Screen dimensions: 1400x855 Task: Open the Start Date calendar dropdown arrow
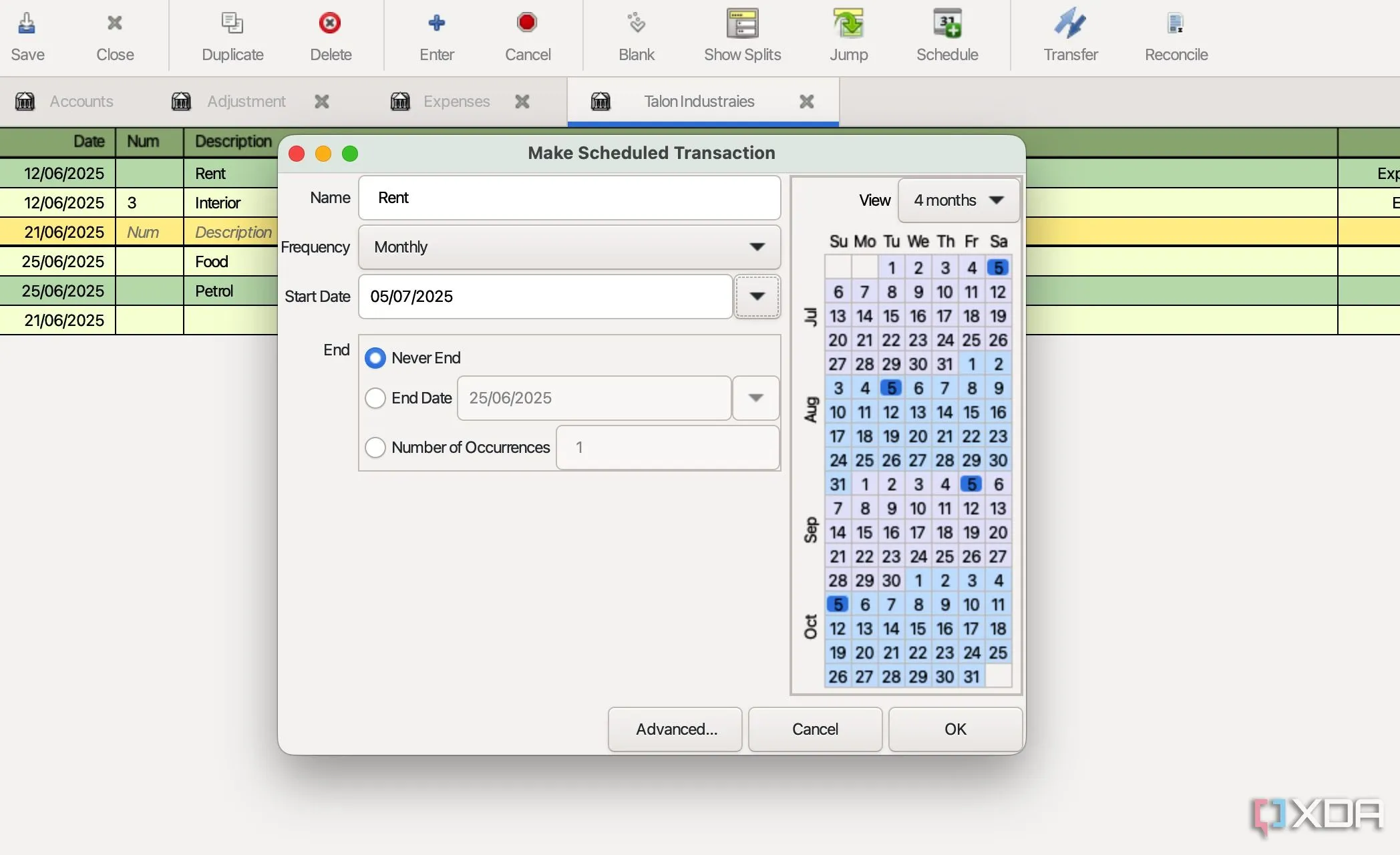click(x=757, y=297)
